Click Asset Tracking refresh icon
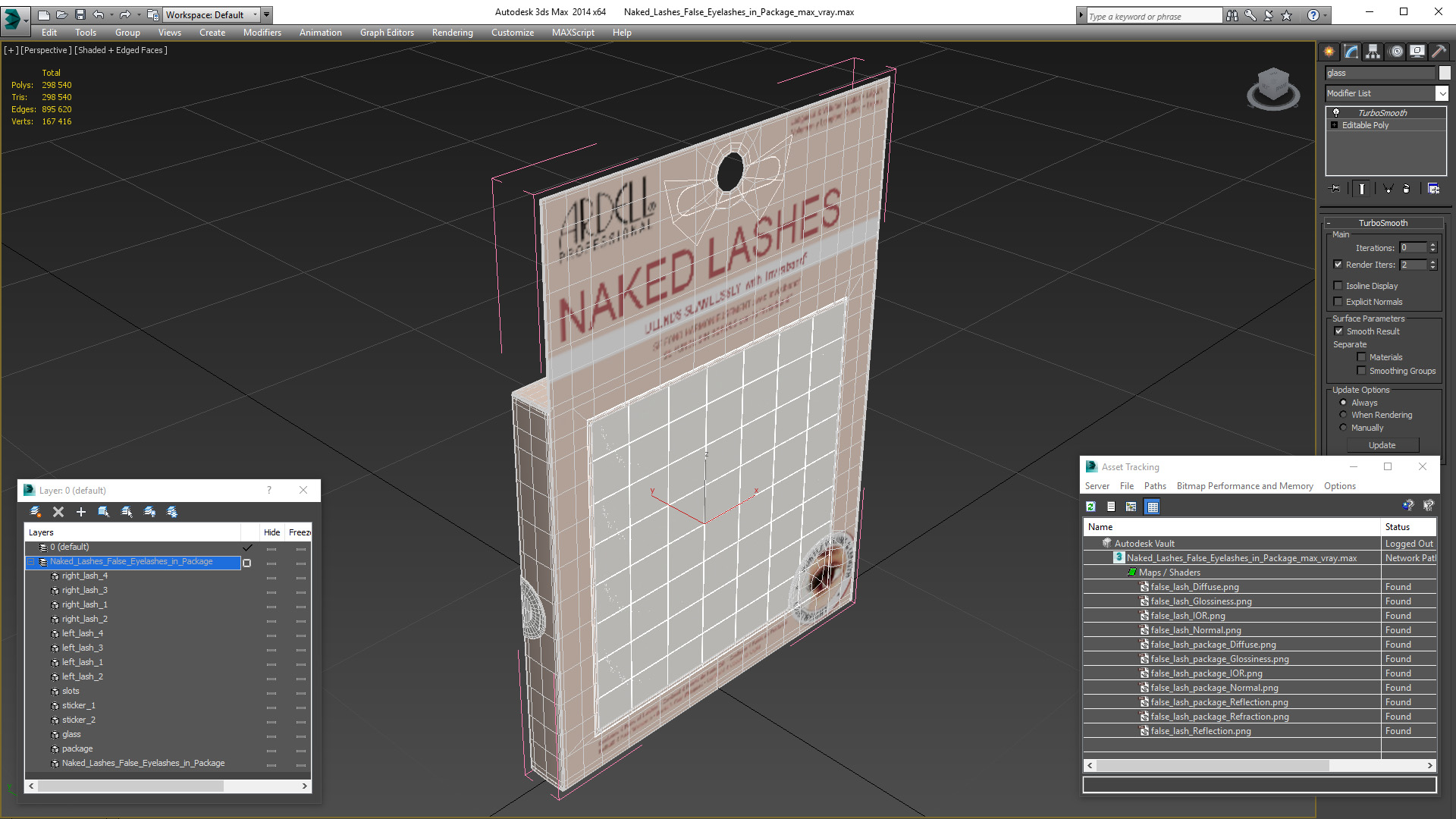This screenshot has width=1456, height=819. point(1090,507)
